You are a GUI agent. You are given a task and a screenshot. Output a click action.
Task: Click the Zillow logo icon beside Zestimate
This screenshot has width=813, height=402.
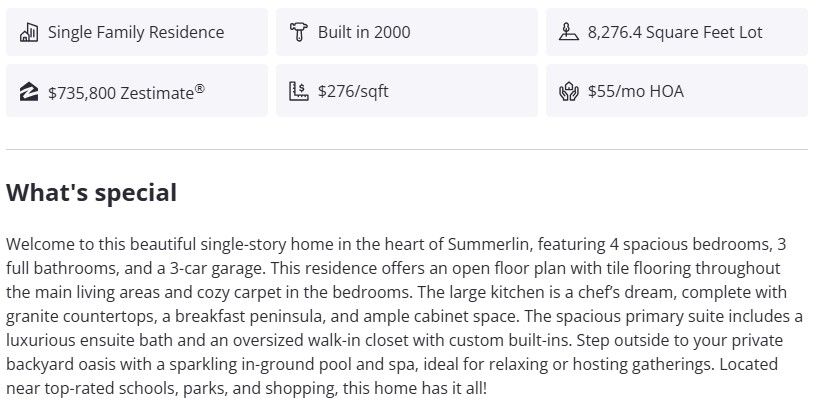pos(29,92)
